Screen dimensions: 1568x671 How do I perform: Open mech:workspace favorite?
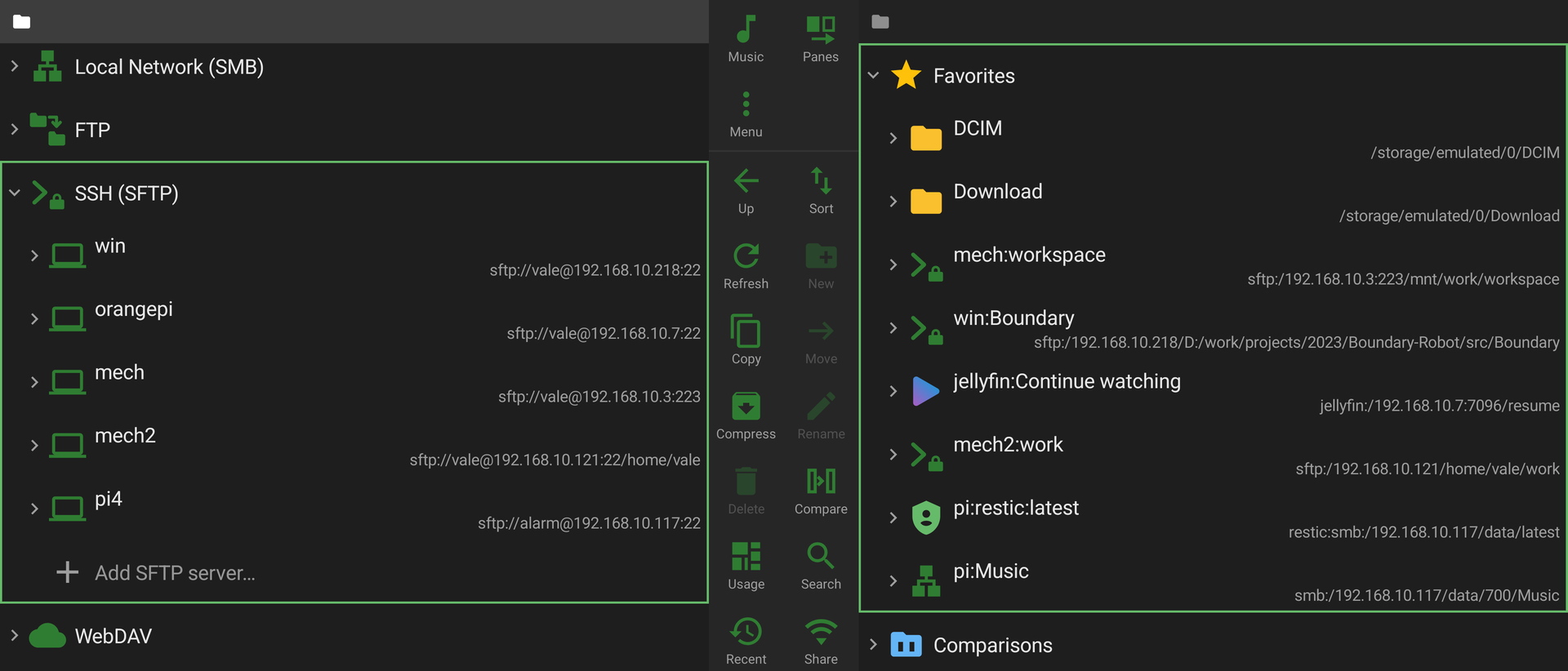pos(1214,265)
